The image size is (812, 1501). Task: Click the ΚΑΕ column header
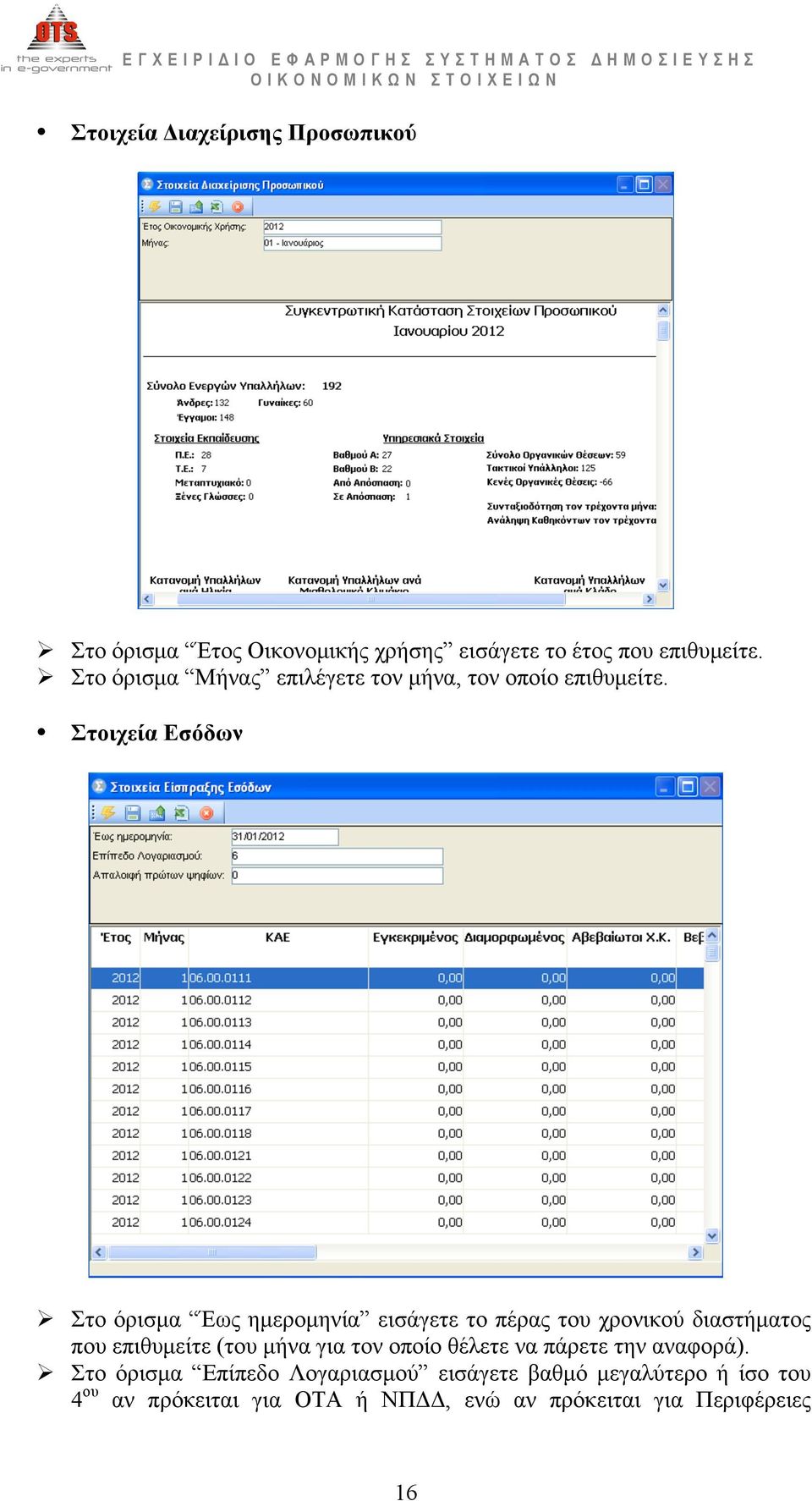pyautogui.click(x=277, y=937)
